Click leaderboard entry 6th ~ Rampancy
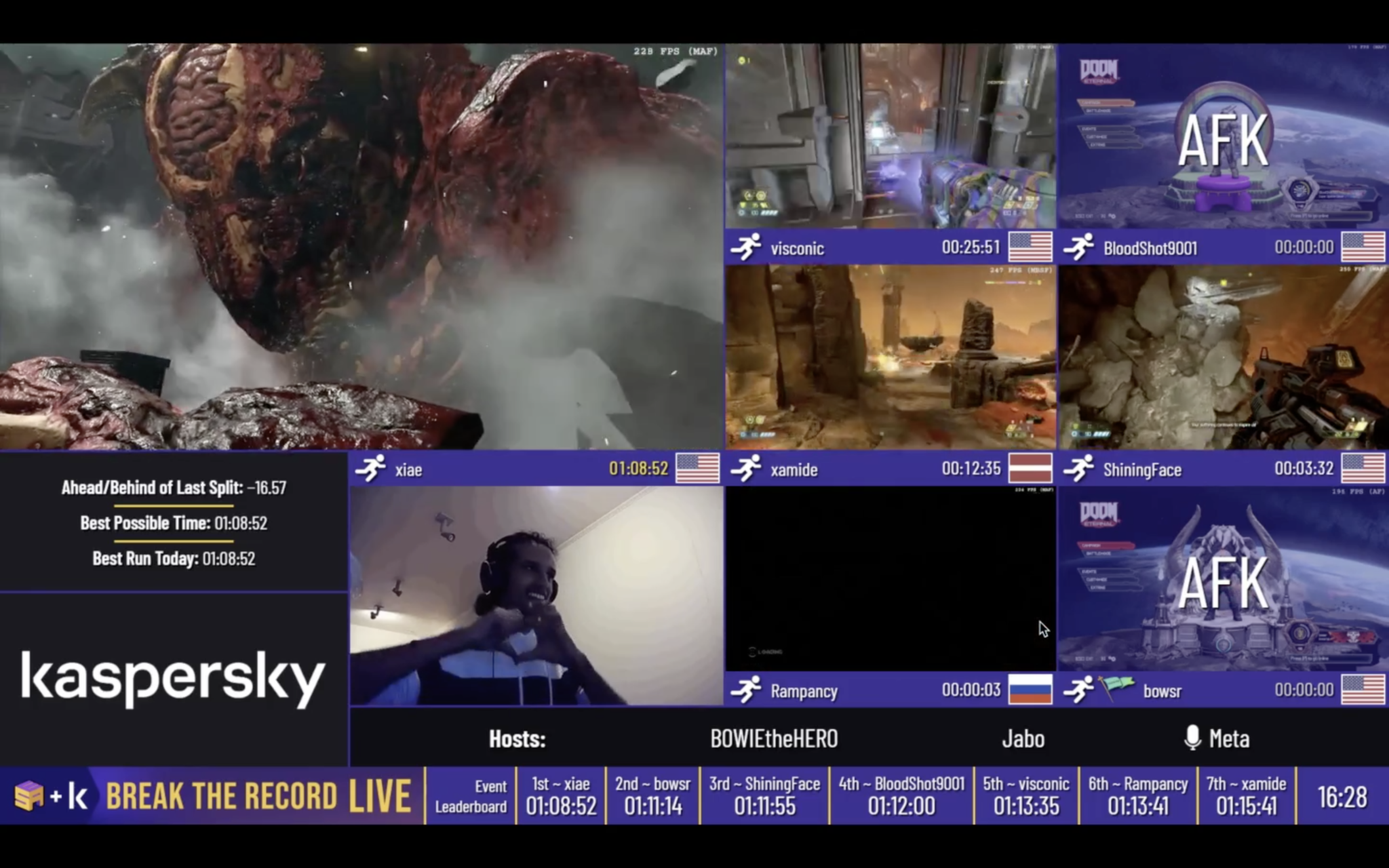The width and height of the screenshot is (1389, 868). [1138, 795]
